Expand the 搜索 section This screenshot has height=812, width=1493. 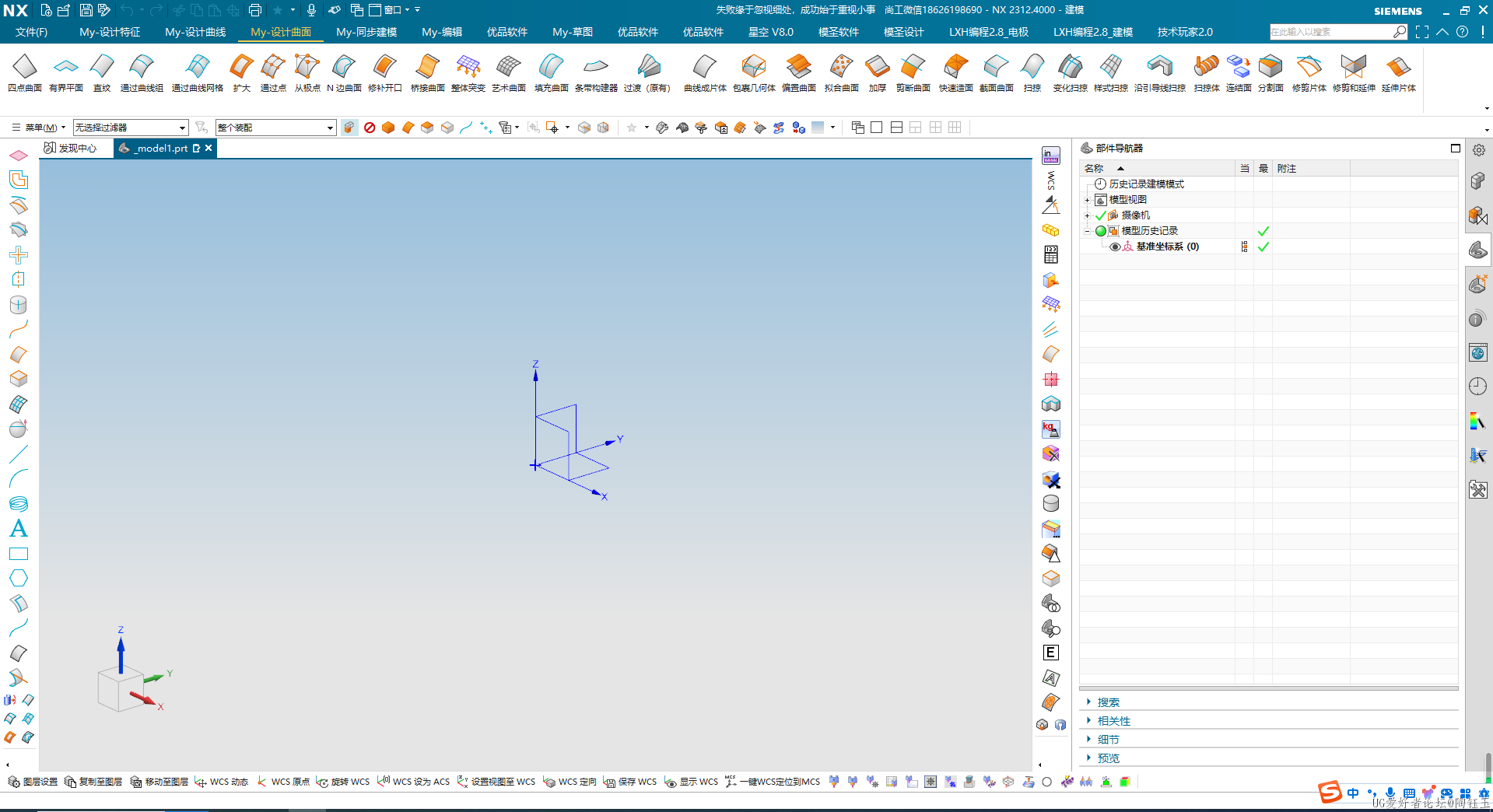coord(1088,702)
